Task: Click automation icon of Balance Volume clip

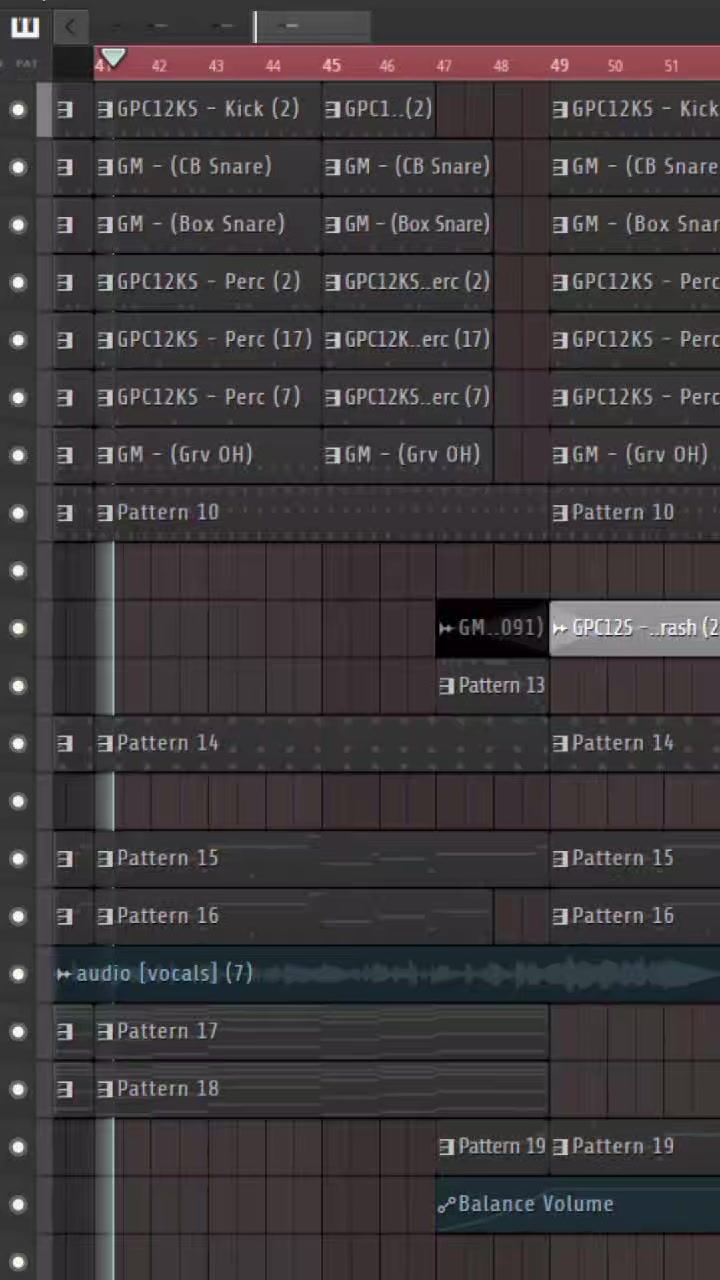Action: (x=446, y=1205)
